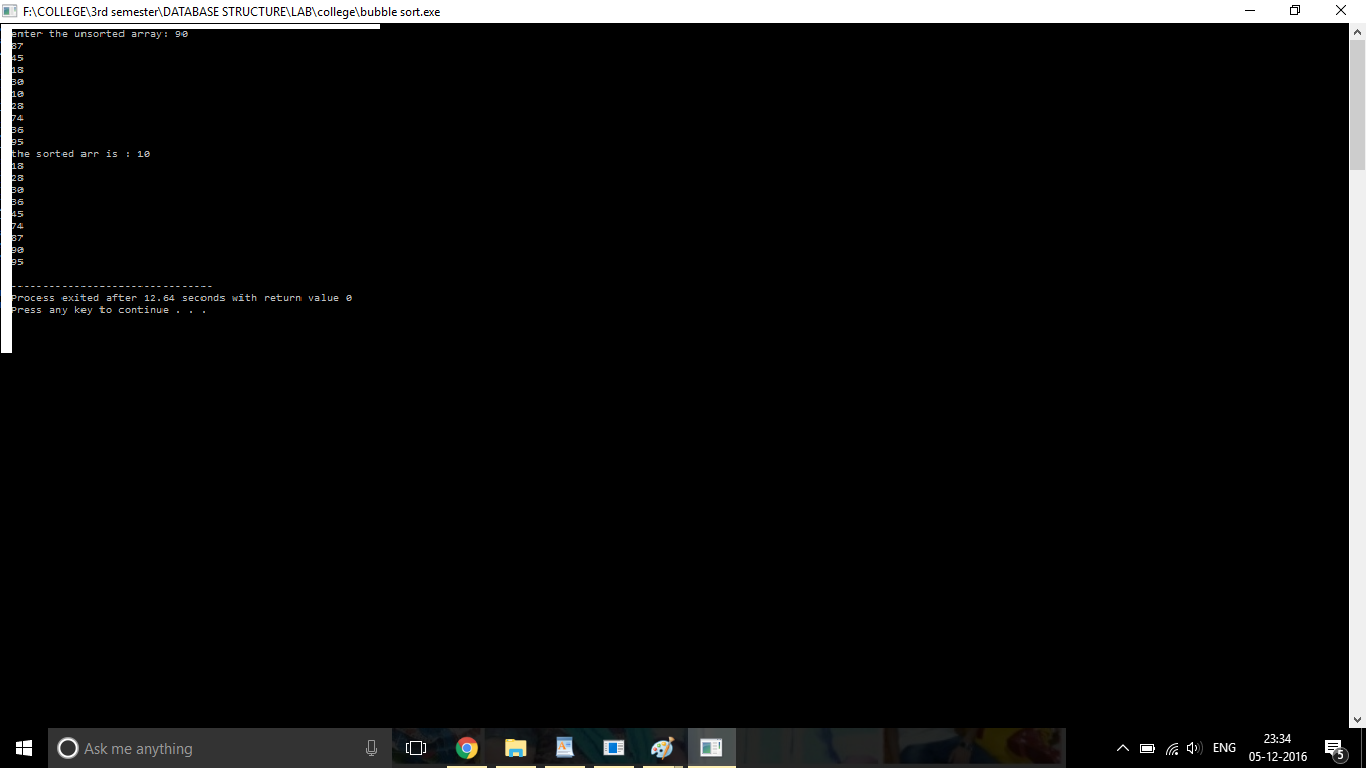Click scroll-up arrow on console scrollbar
This screenshot has width=1366, height=768.
click(1357, 32)
